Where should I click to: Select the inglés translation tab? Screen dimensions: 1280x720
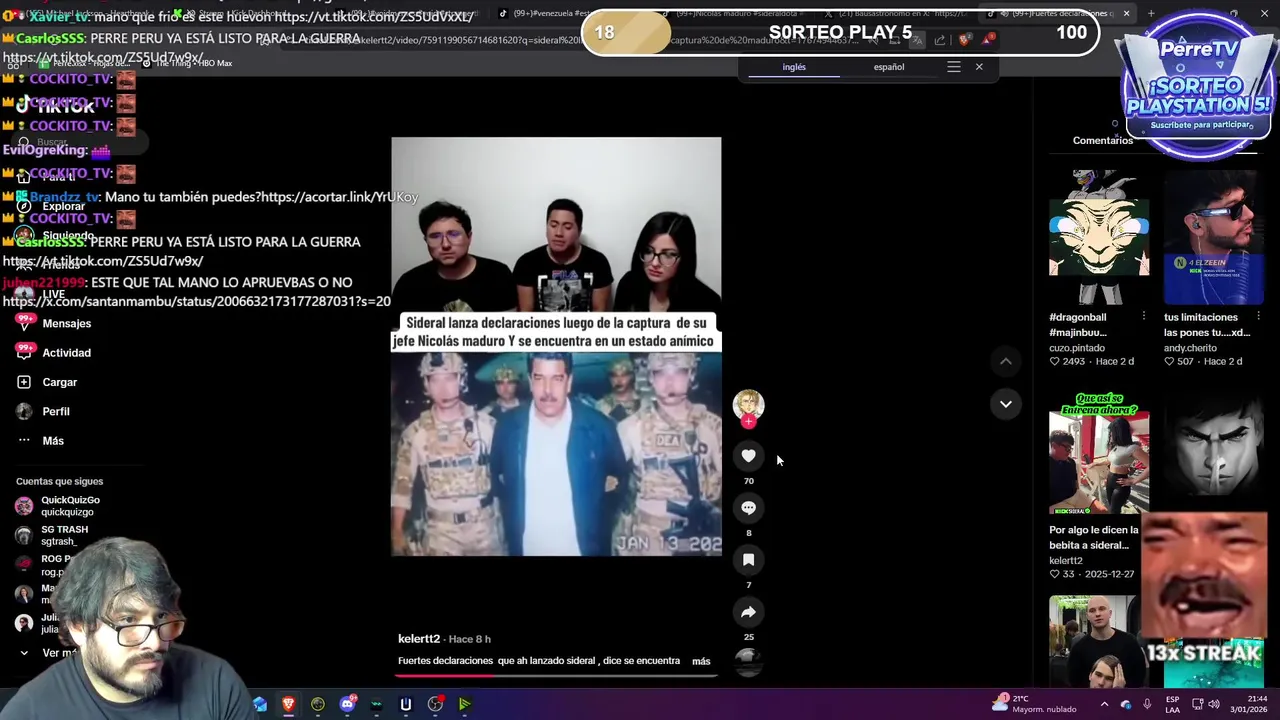794,67
